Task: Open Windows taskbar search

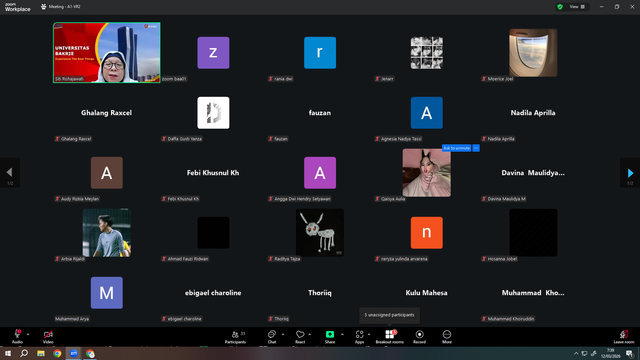Action: point(24,353)
